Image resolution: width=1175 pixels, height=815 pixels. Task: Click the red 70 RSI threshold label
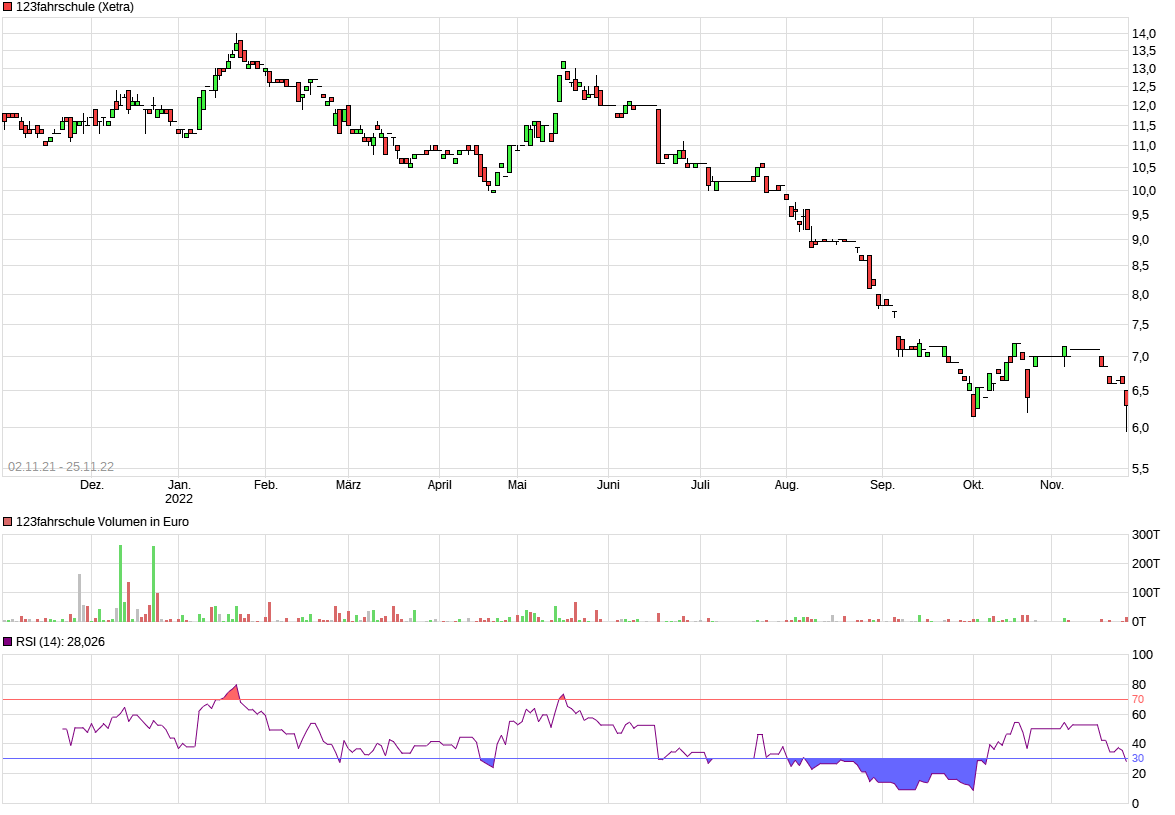[x=1138, y=699]
